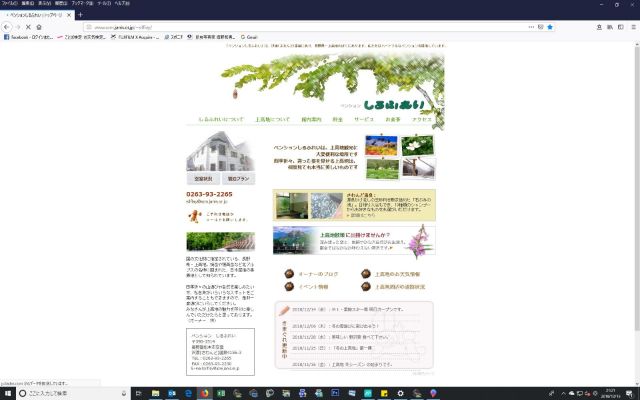Click the Windows taskbar search box

(x=60, y=393)
